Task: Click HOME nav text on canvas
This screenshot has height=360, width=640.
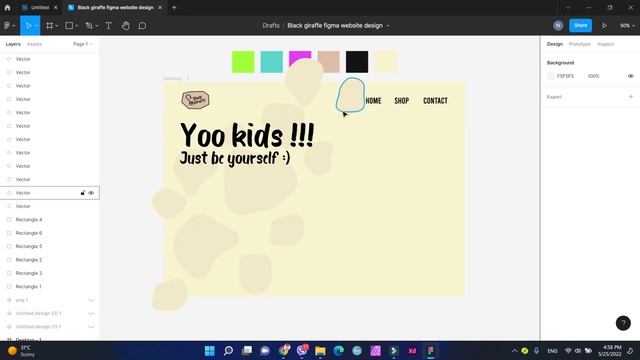Action: tap(373, 100)
